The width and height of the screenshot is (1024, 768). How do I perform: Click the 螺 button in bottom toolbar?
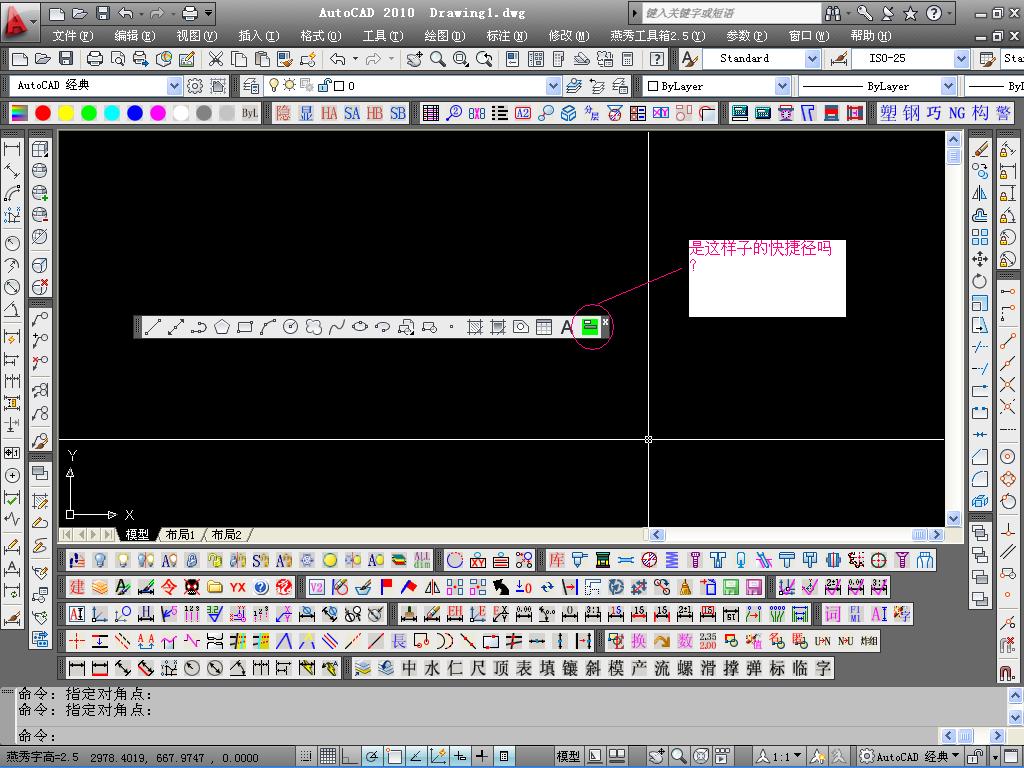pyautogui.click(x=685, y=668)
